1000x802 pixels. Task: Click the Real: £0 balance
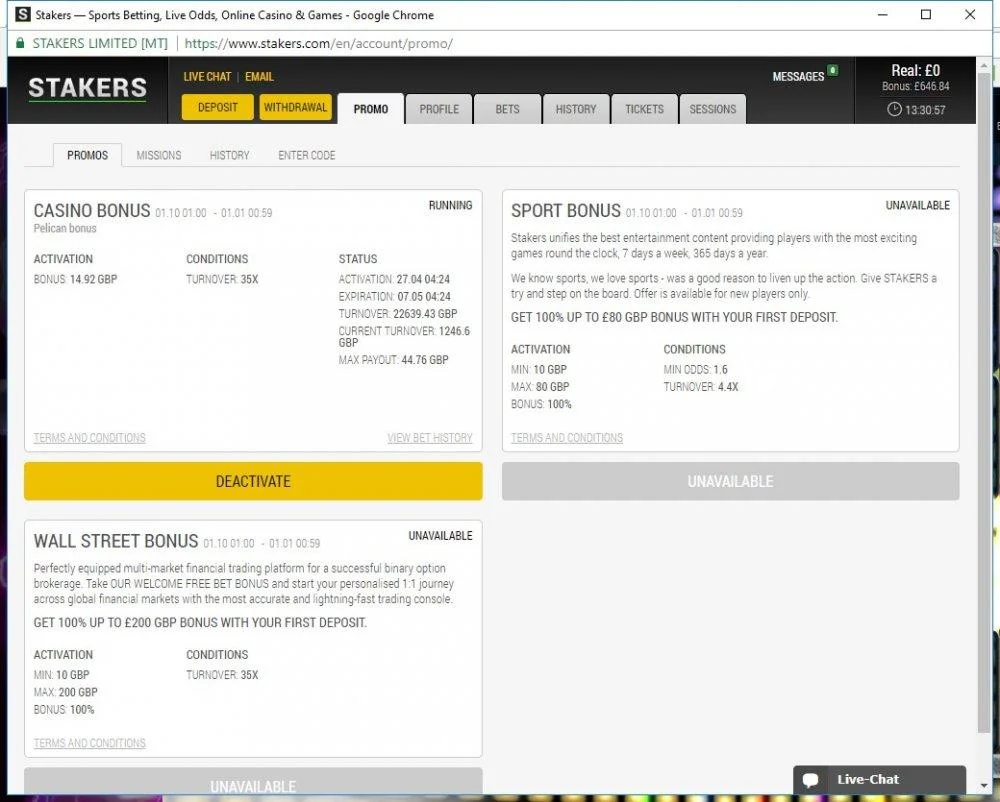[915, 70]
